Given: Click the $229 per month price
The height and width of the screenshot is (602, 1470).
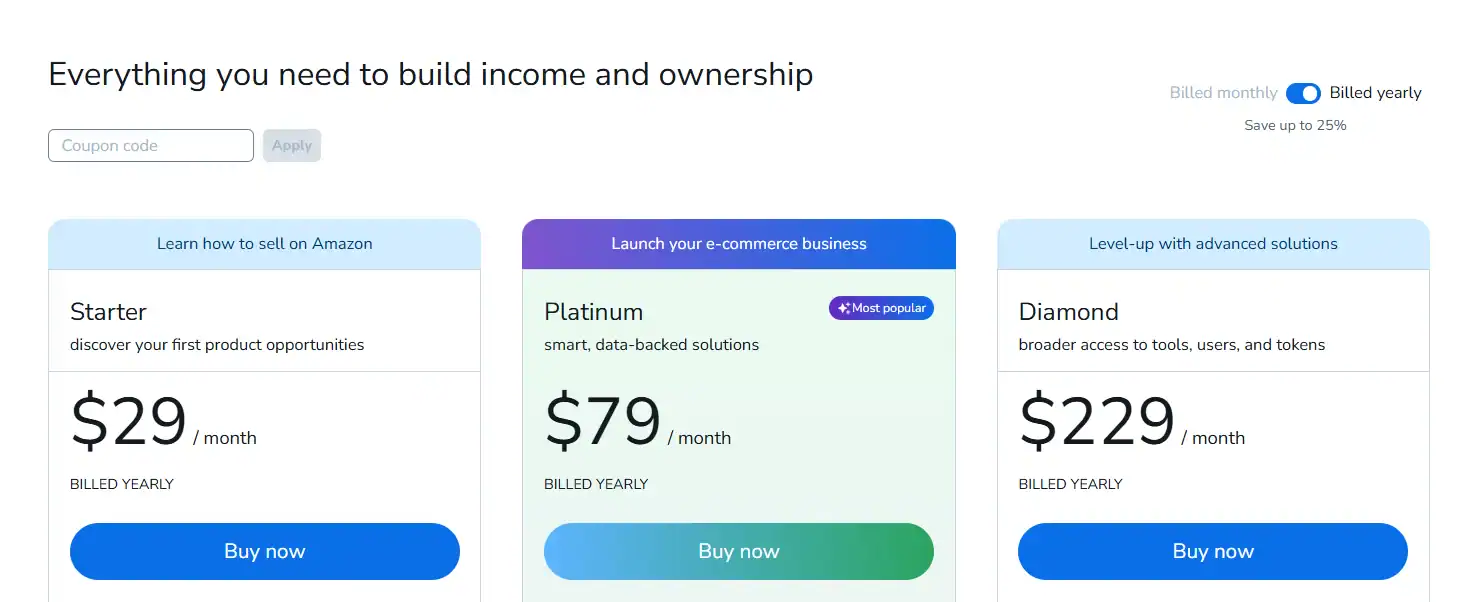Looking at the screenshot, I should (1098, 422).
